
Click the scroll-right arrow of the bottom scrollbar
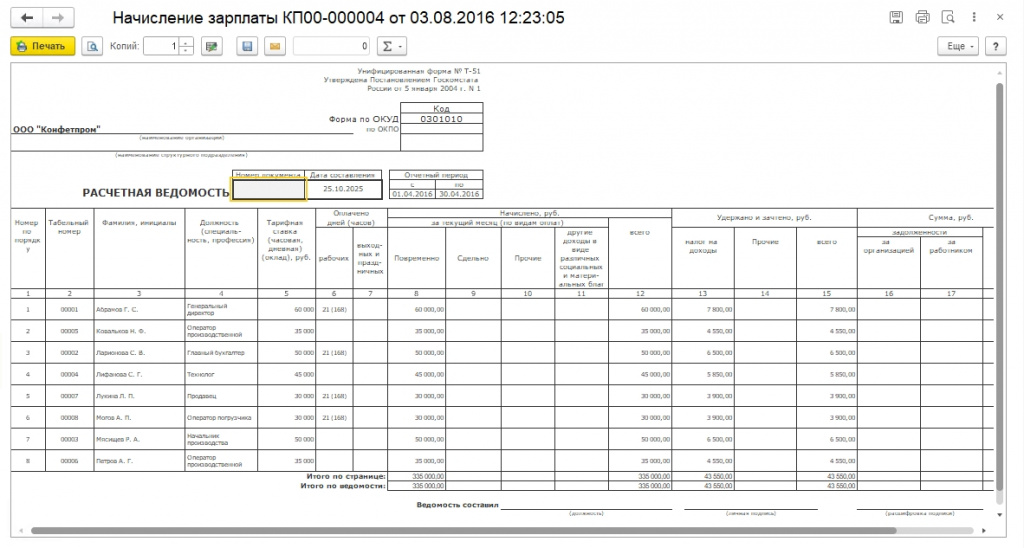click(984, 530)
